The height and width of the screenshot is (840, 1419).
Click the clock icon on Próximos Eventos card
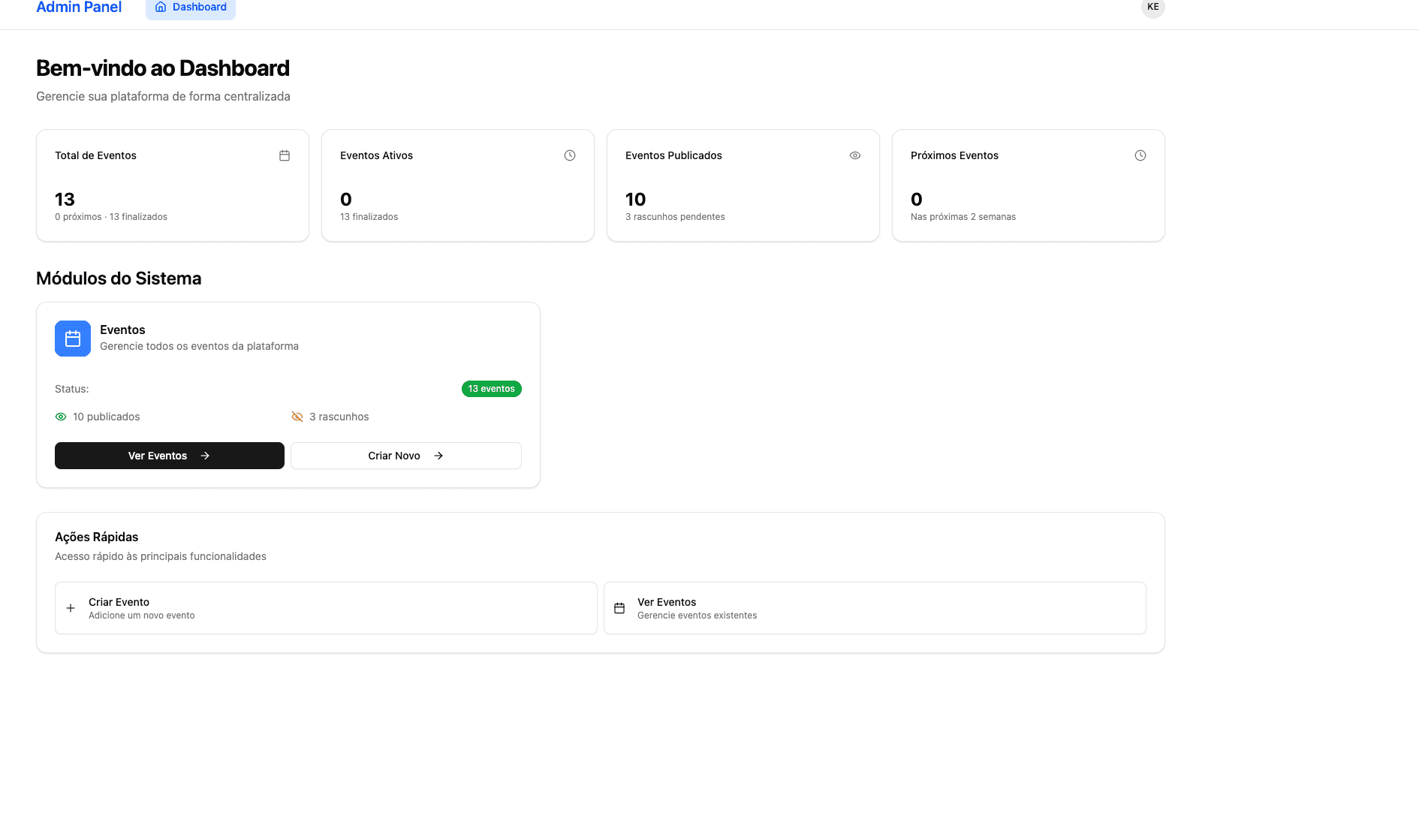(1140, 155)
